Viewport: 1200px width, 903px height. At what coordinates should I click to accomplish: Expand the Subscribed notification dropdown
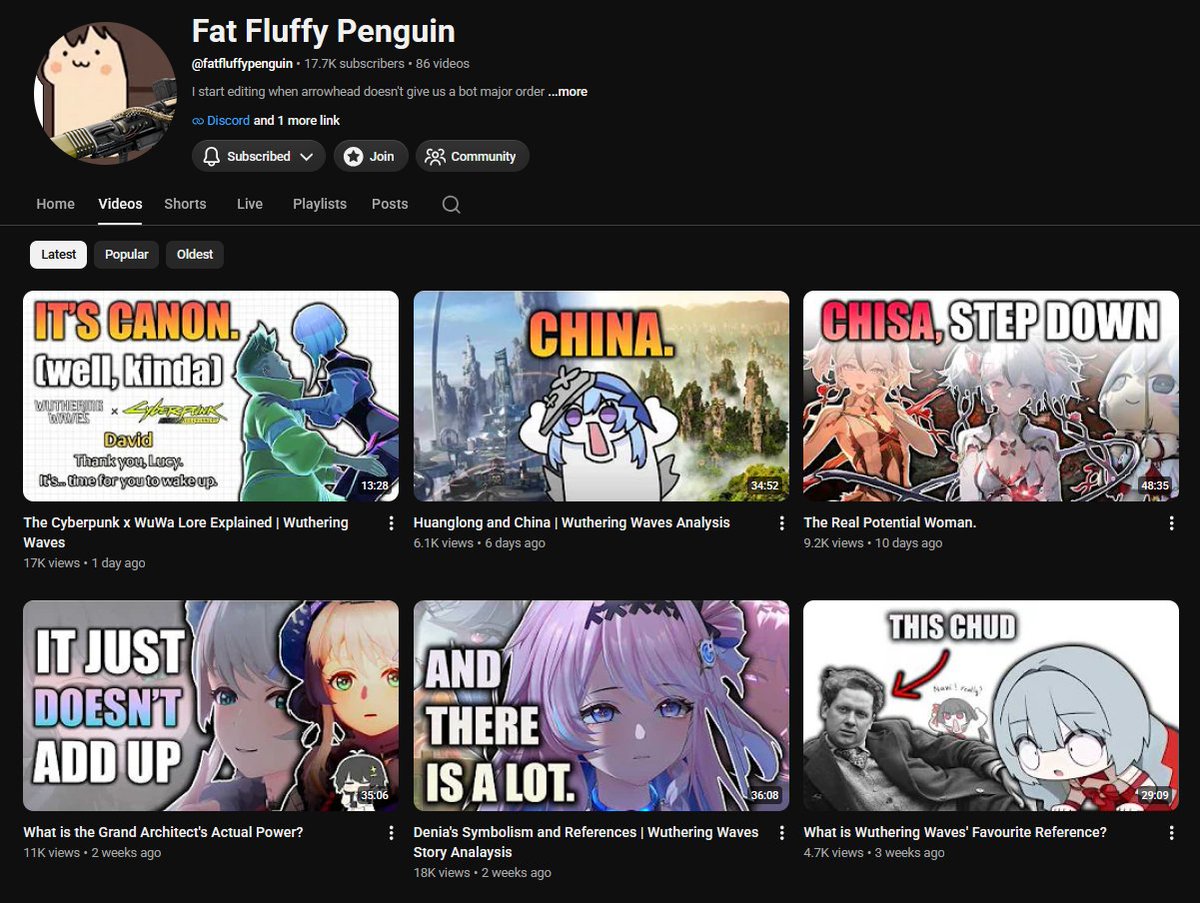259,156
